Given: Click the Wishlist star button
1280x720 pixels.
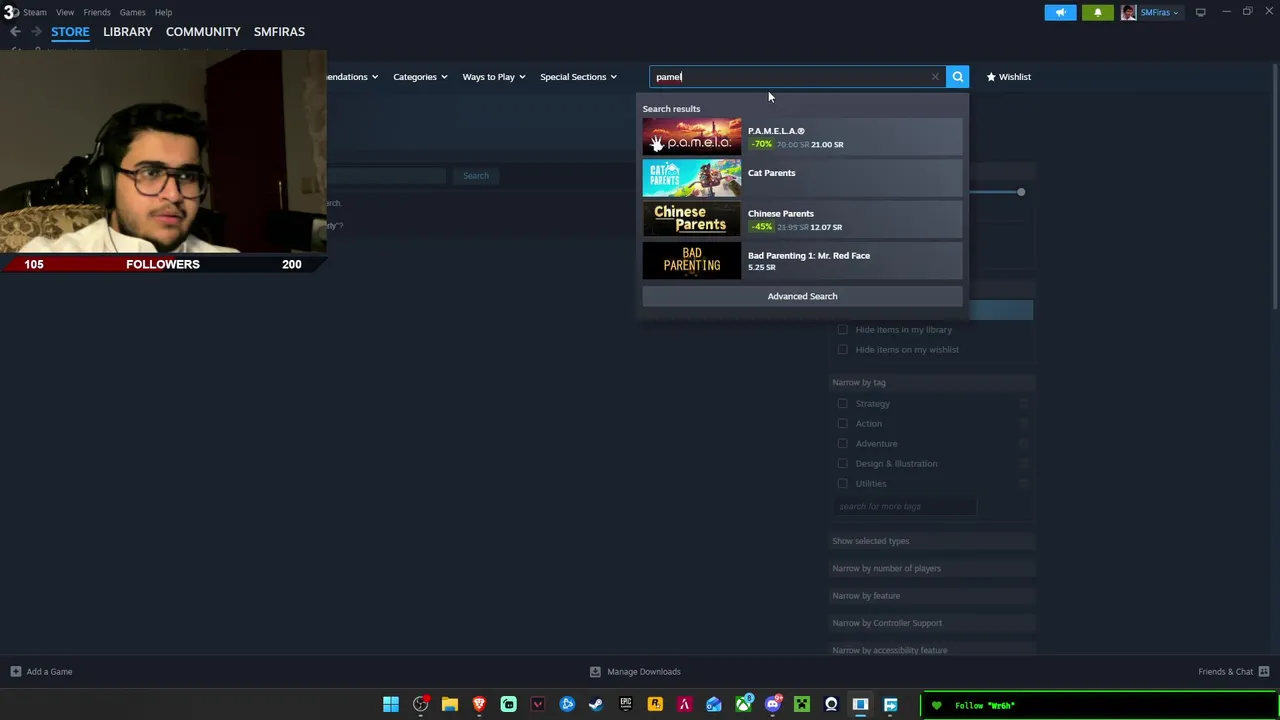Looking at the screenshot, I should pyautogui.click(x=1008, y=77).
